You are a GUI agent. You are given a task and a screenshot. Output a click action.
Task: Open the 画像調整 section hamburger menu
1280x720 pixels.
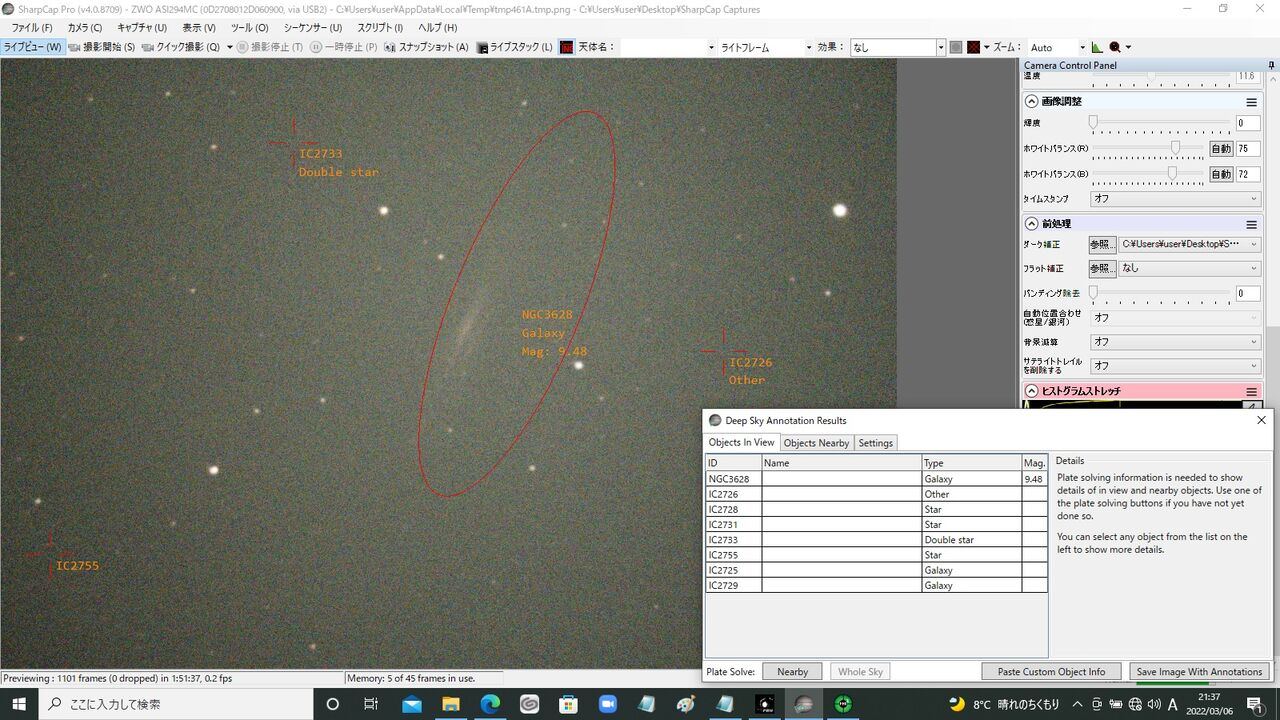pyautogui.click(x=1251, y=102)
